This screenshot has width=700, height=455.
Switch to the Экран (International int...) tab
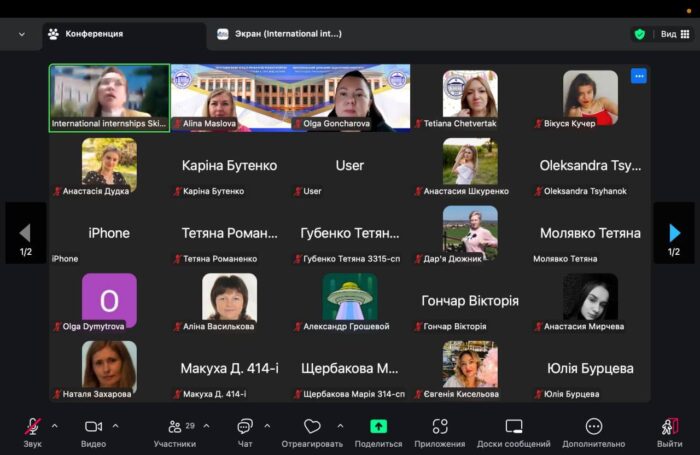[280, 34]
